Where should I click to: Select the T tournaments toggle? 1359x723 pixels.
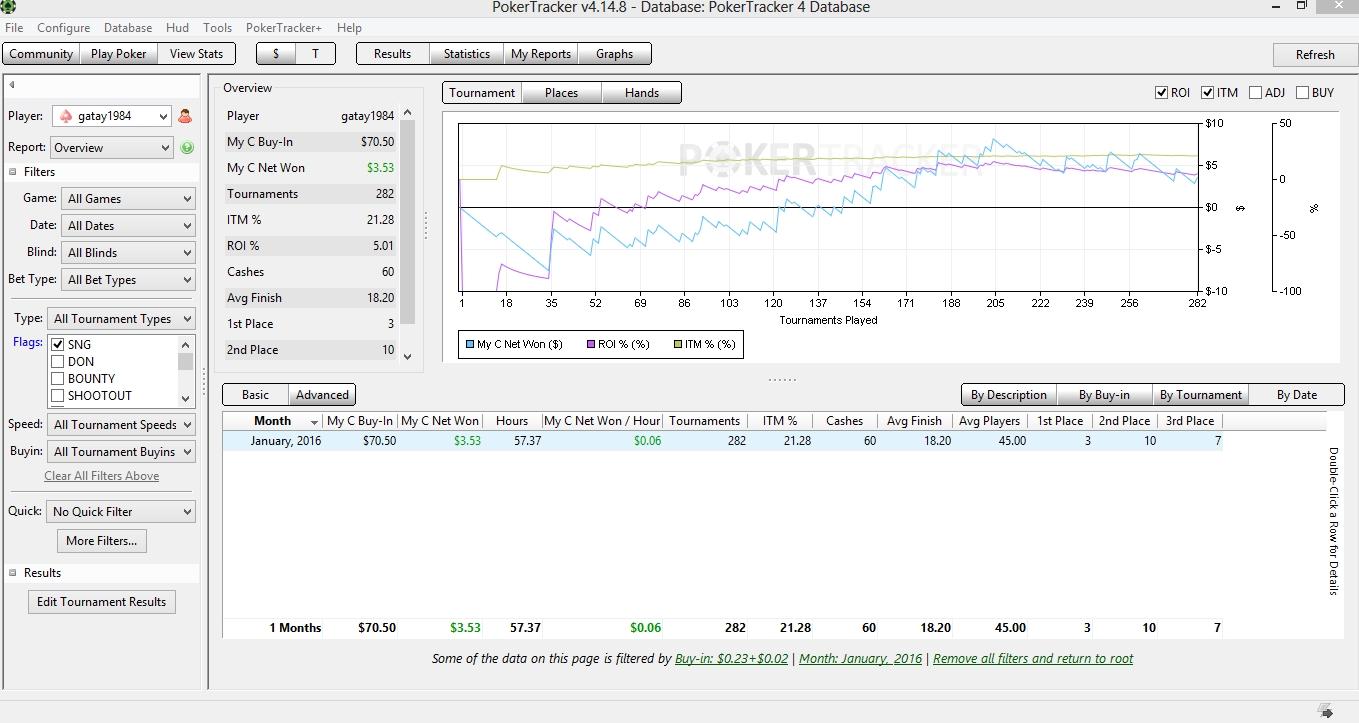(x=315, y=54)
